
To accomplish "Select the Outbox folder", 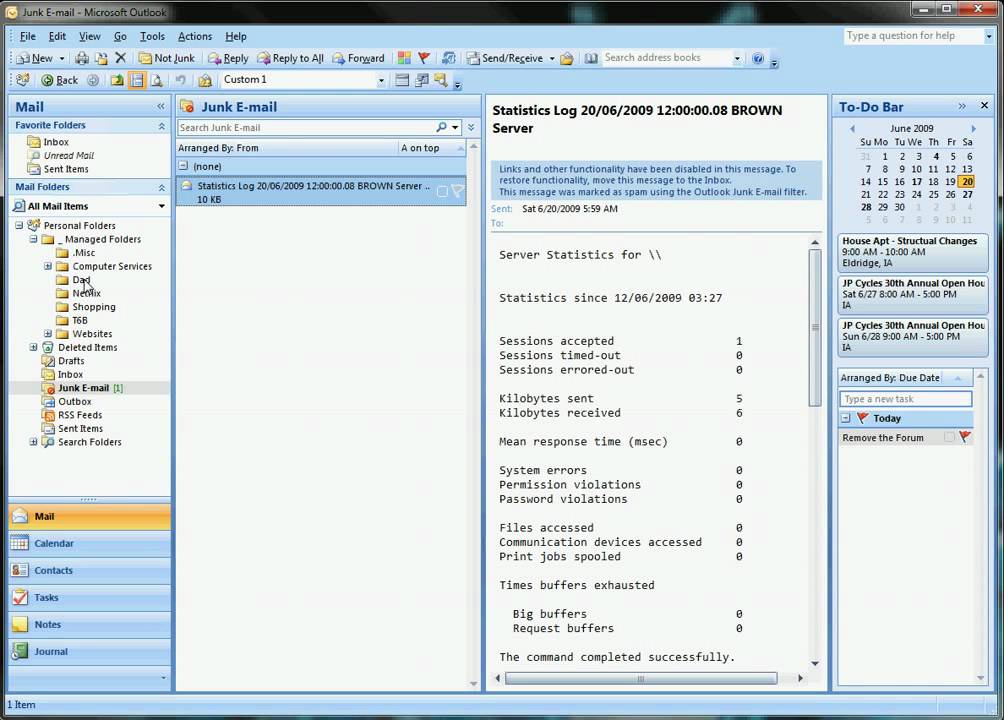I will tap(74, 402).
